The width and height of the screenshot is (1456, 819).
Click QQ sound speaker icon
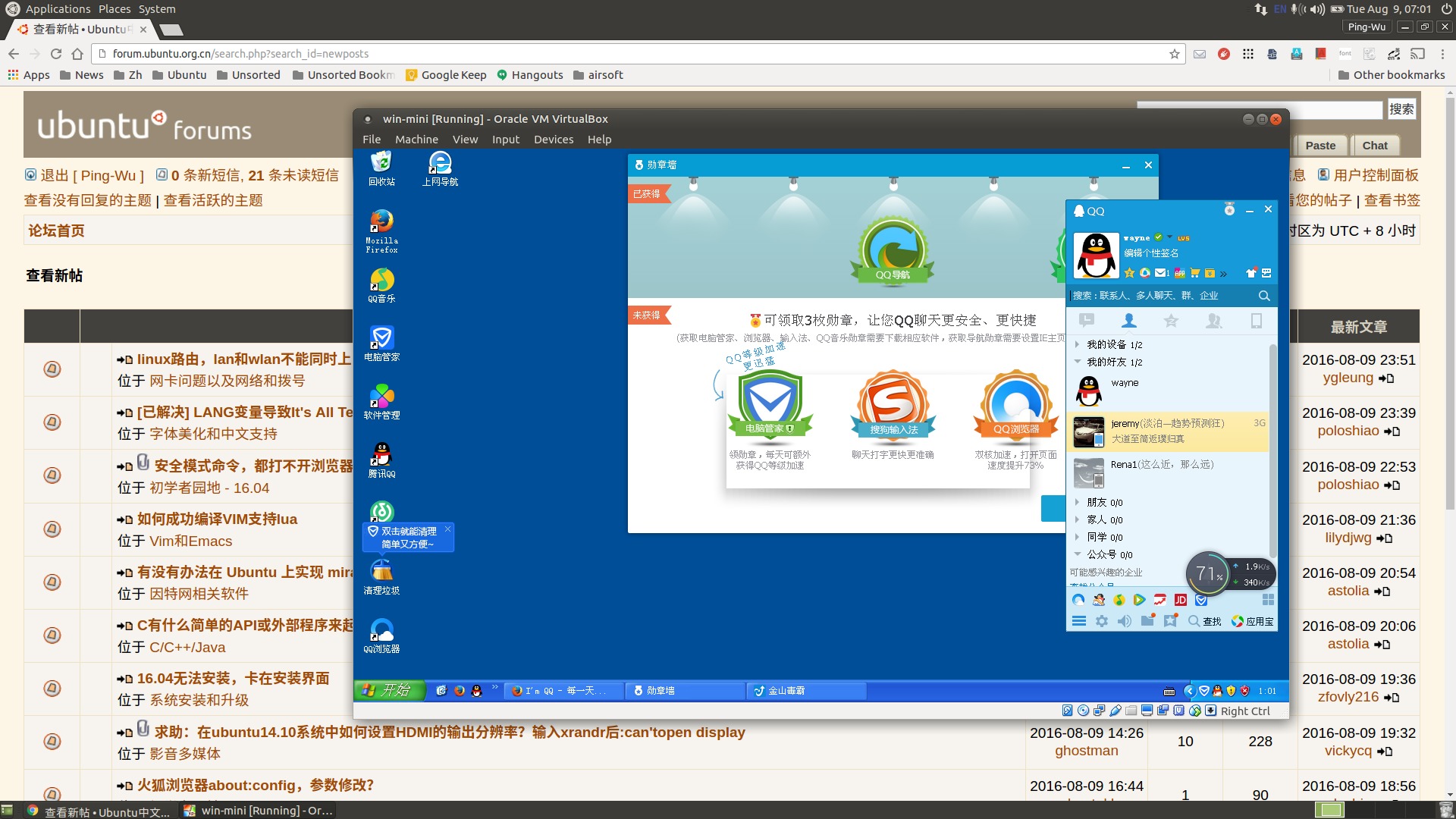click(x=1125, y=621)
